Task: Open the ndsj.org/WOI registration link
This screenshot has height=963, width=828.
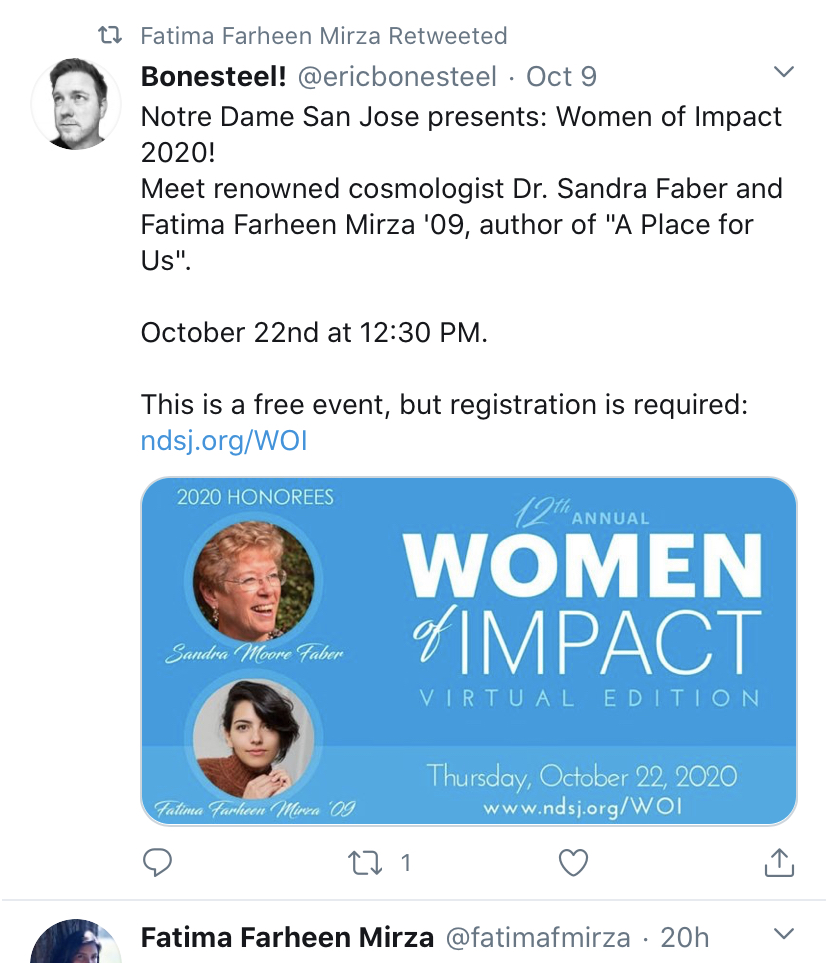Action: pos(224,440)
